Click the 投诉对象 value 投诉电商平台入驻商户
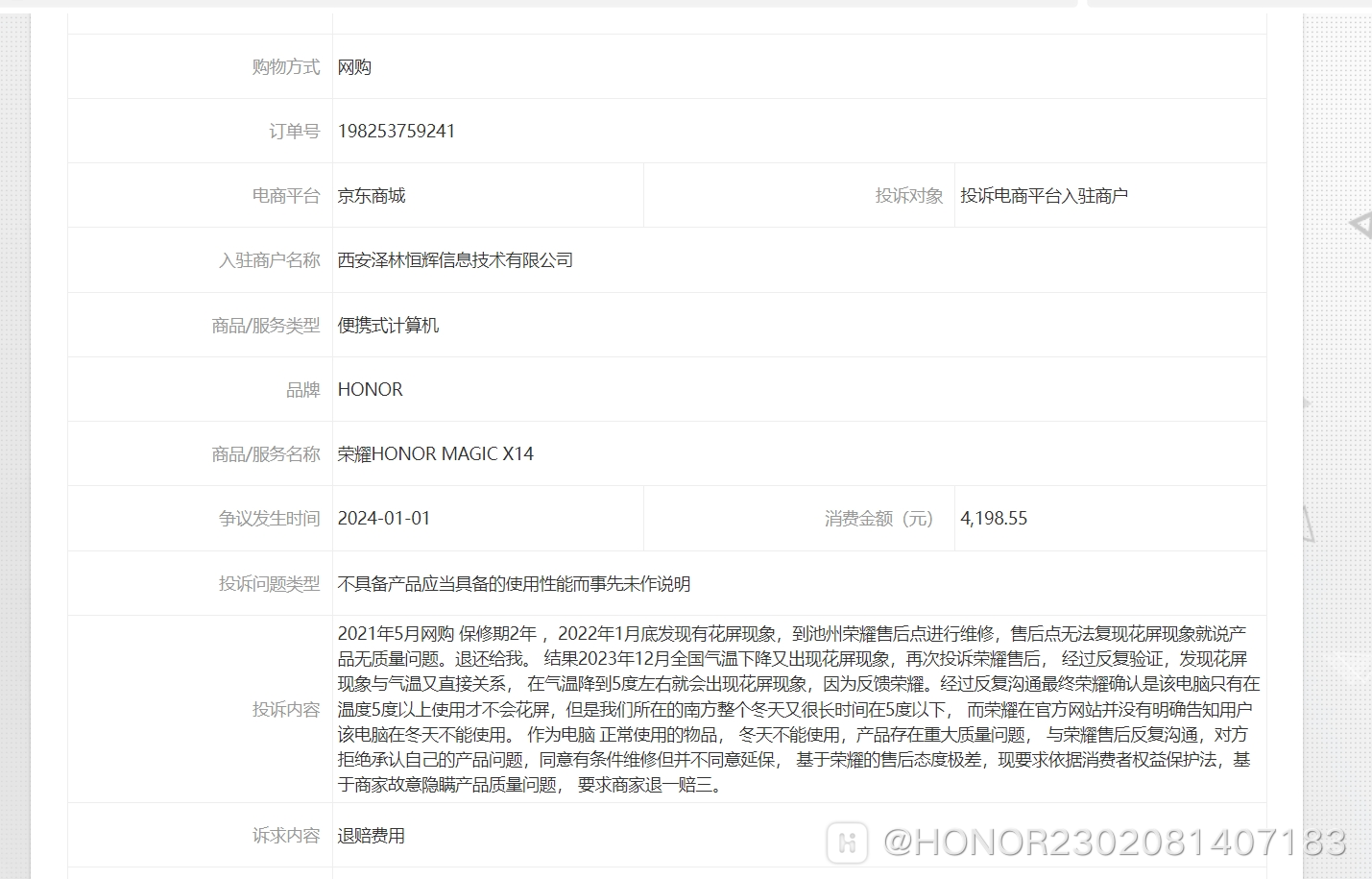The height and width of the screenshot is (879, 1372). click(x=1045, y=195)
